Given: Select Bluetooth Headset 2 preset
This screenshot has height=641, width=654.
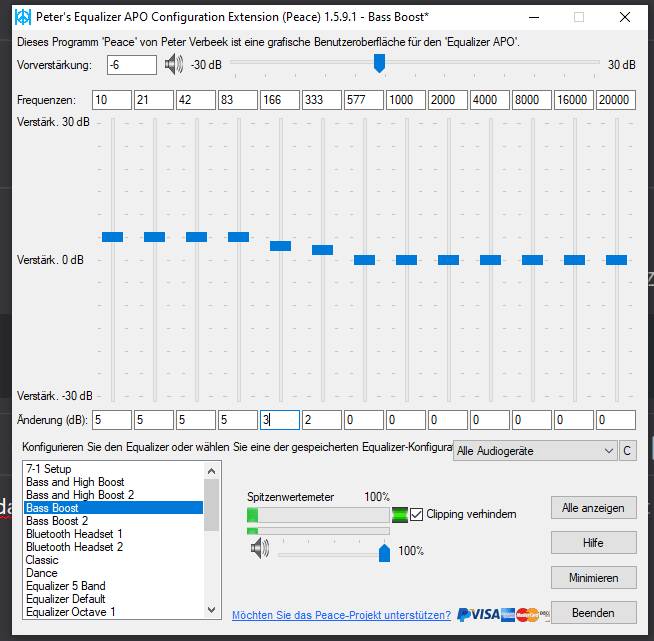Looking at the screenshot, I should pos(113,547).
